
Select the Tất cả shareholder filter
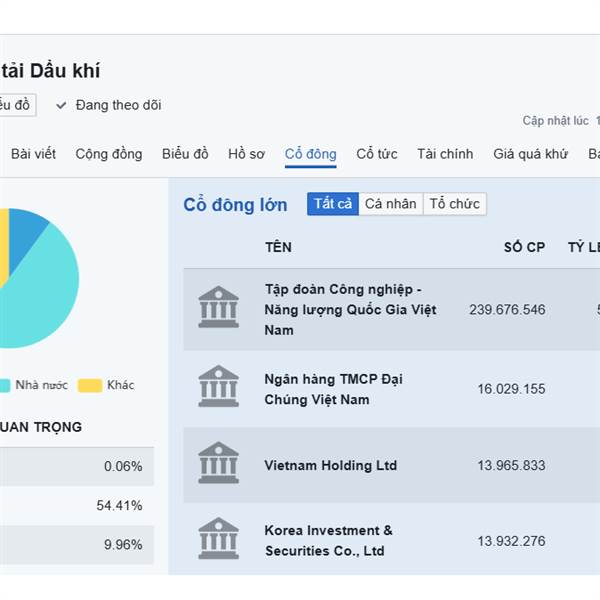tap(333, 204)
